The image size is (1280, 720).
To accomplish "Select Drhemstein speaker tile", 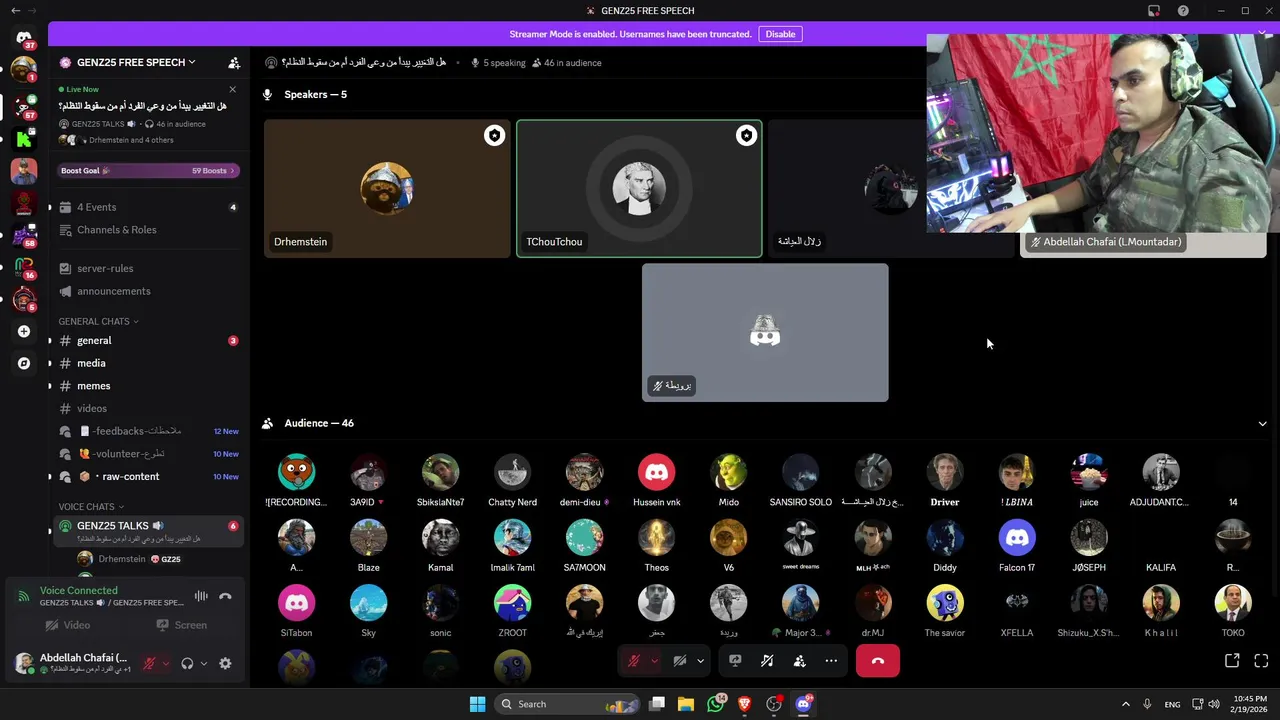I will coord(387,189).
